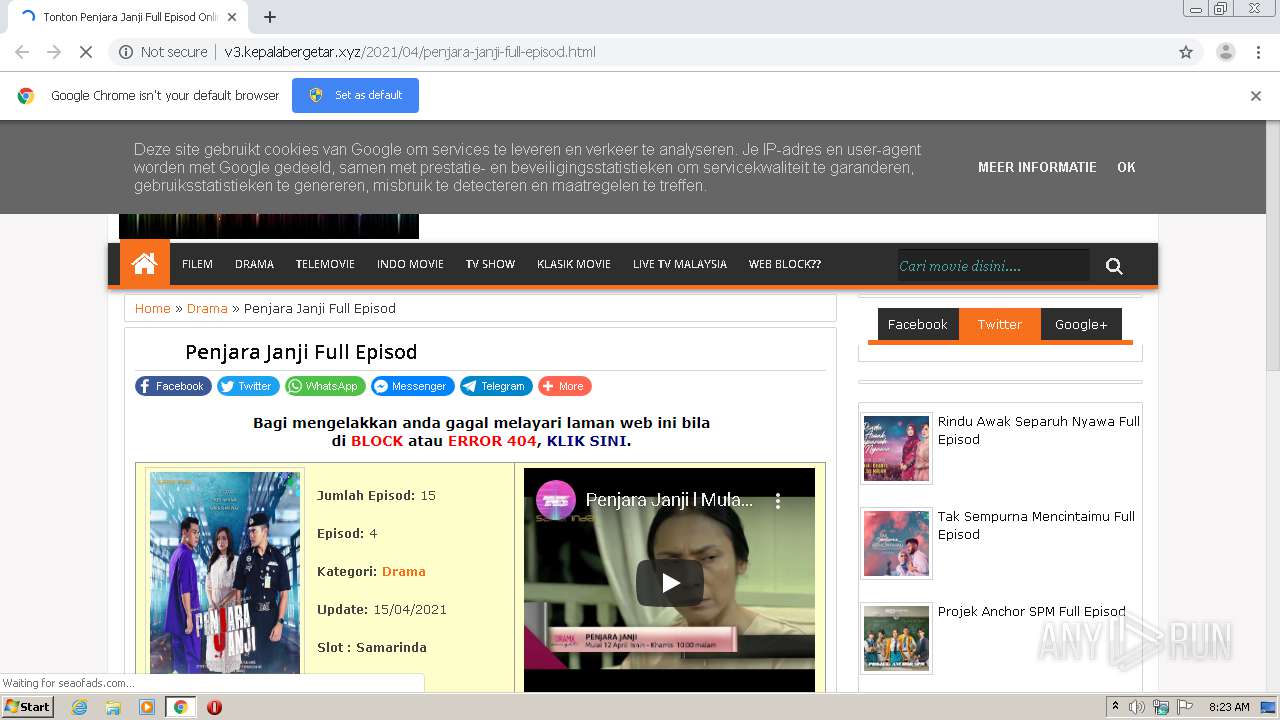The height and width of the screenshot is (720, 1280).
Task: Click the KLIK SINI link
Action: (587, 441)
